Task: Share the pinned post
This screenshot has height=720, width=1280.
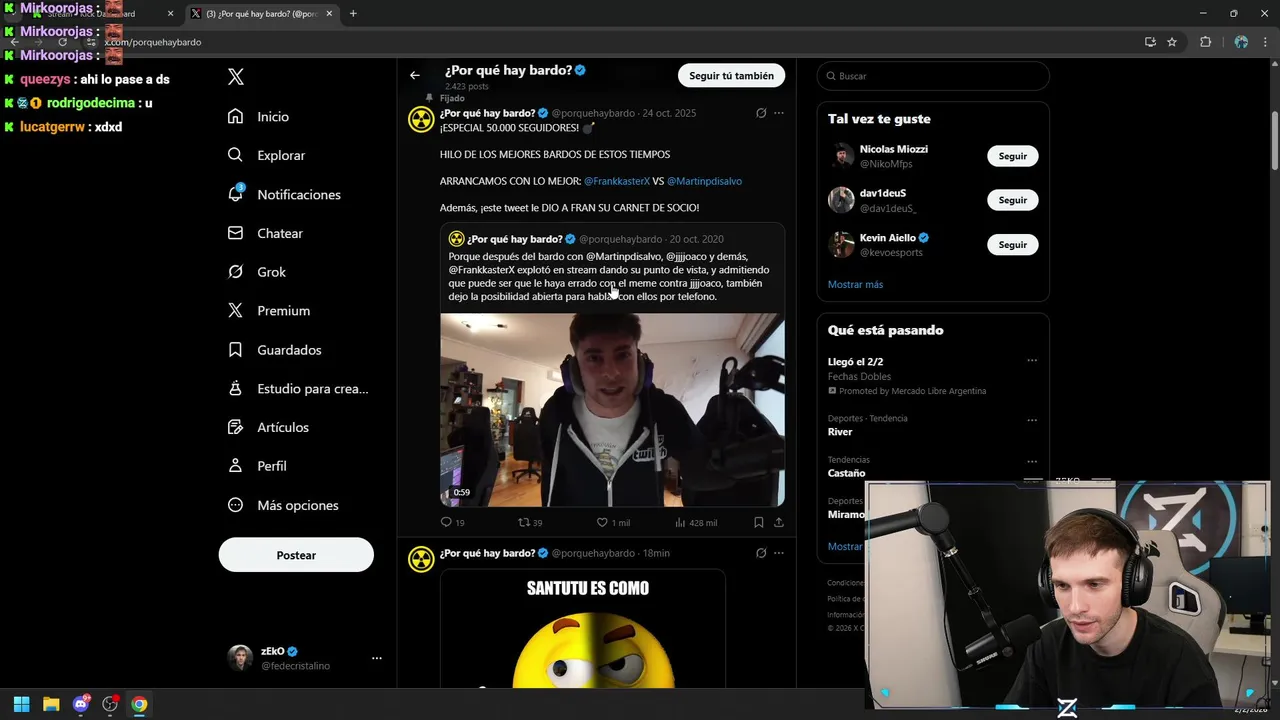Action: (779, 522)
